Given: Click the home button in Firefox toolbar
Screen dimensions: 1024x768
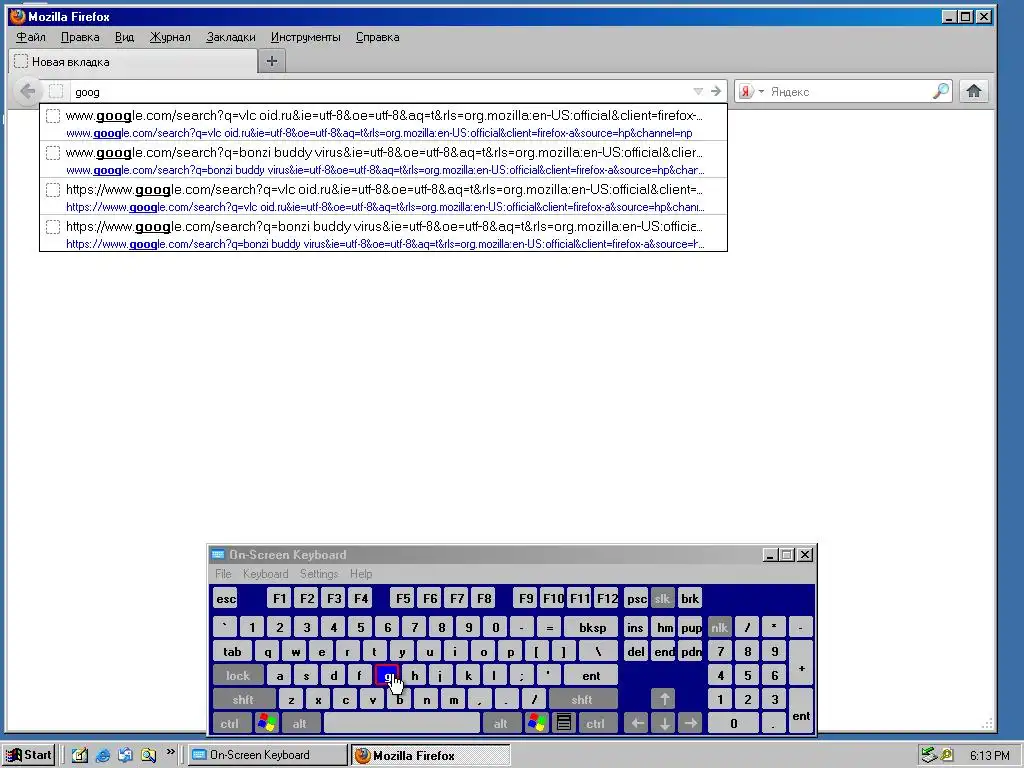Looking at the screenshot, I should tap(974, 91).
